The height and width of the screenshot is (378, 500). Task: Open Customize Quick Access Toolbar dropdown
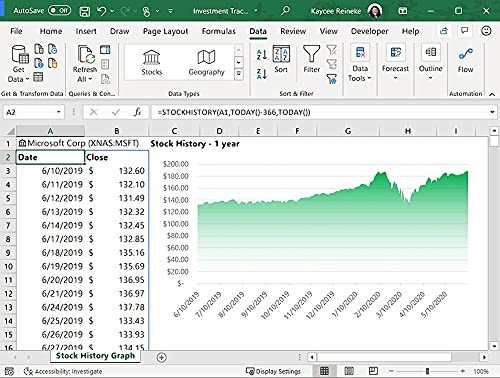click(x=170, y=11)
